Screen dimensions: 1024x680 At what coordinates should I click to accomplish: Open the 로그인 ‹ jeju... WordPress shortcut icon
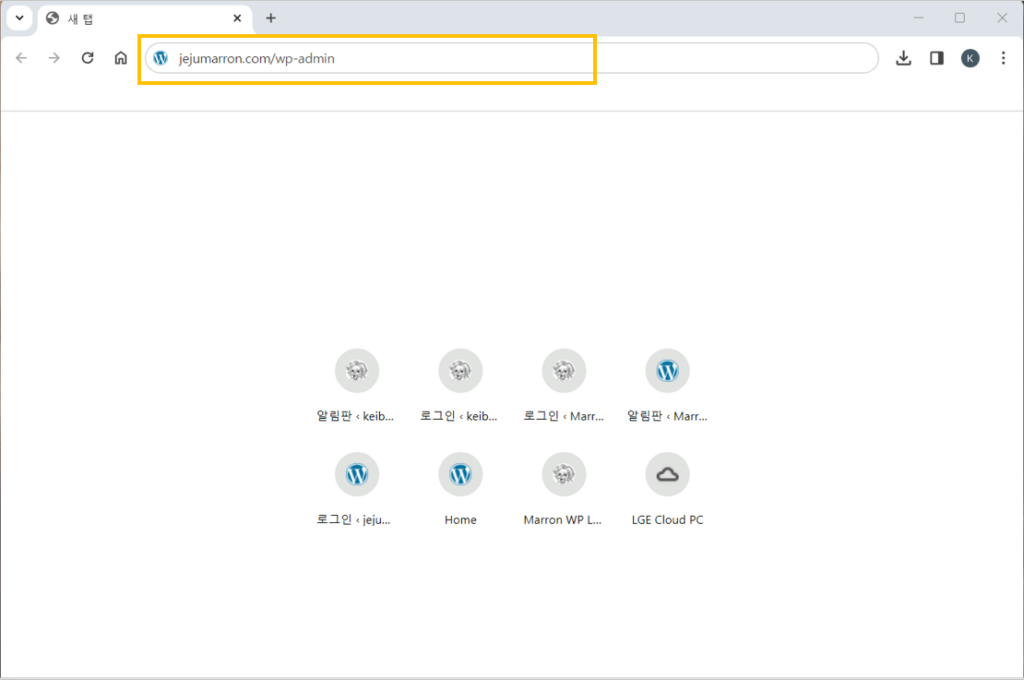(357, 474)
